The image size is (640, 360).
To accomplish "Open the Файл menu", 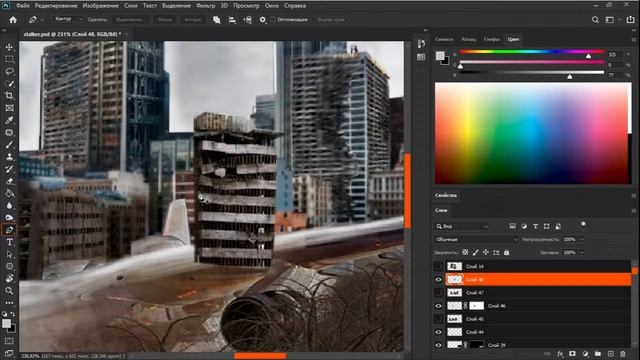I will (x=22, y=6).
